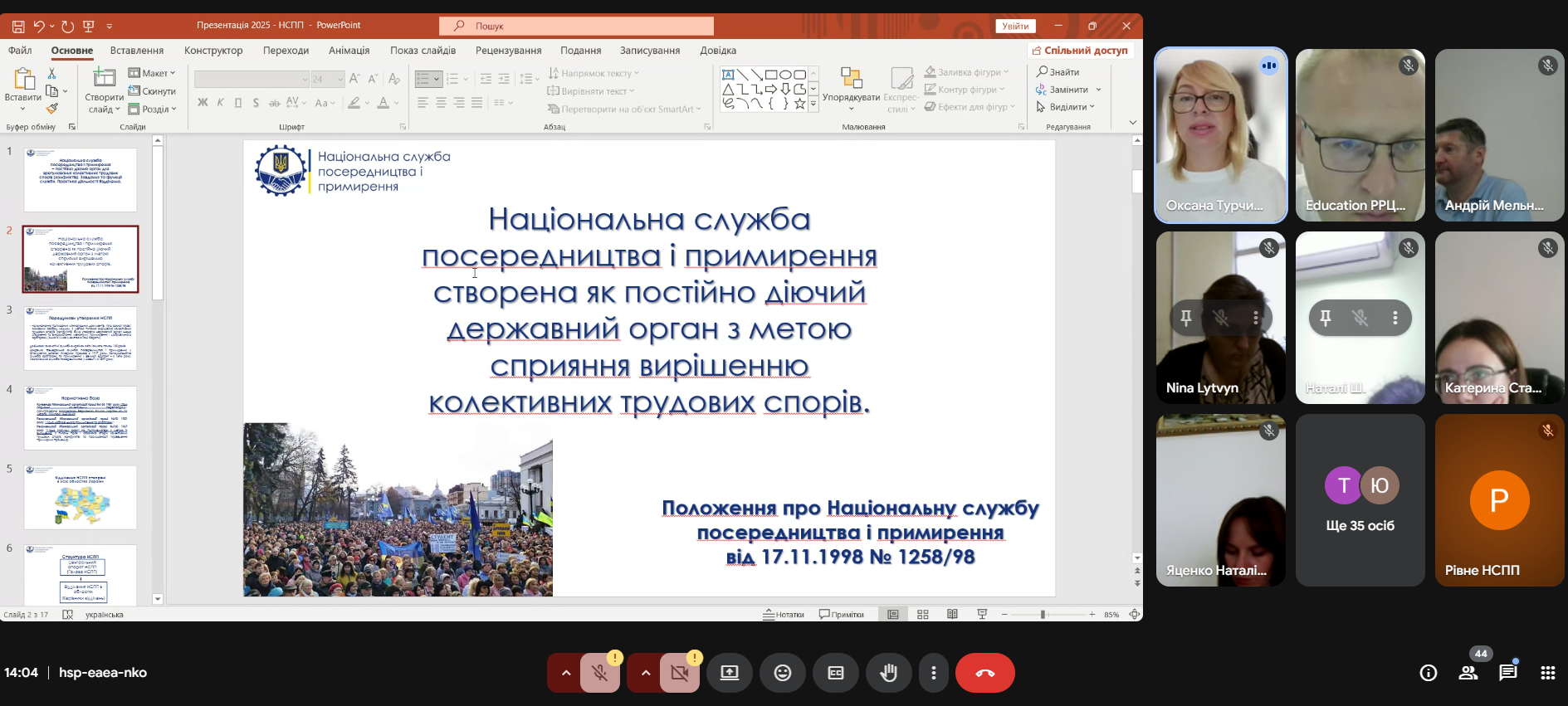Click the red leave call button
This screenshot has height=706, width=1568.
point(984,673)
